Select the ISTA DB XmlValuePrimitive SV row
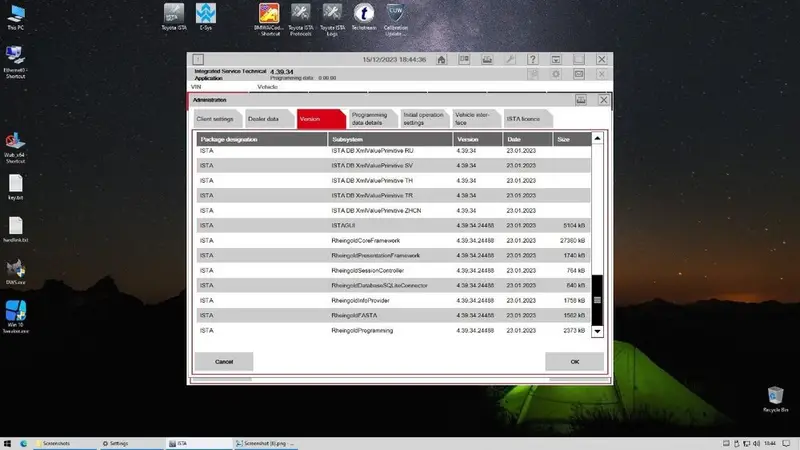Image resolution: width=800 pixels, height=450 pixels. [x=393, y=165]
